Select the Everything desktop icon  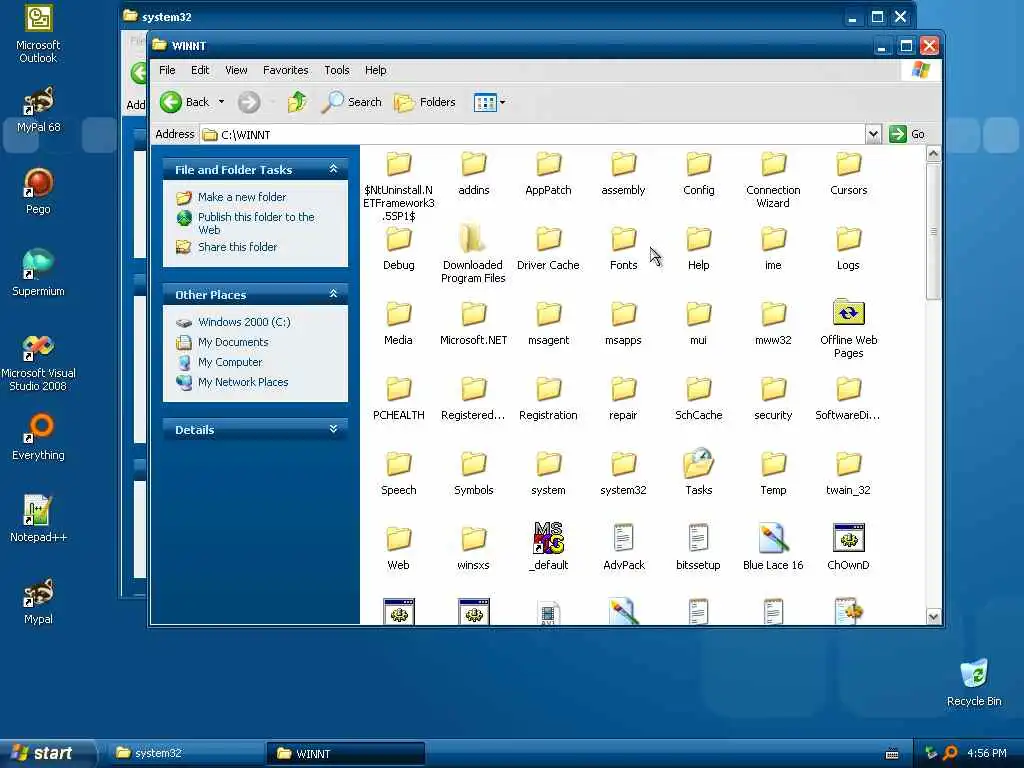38,437
